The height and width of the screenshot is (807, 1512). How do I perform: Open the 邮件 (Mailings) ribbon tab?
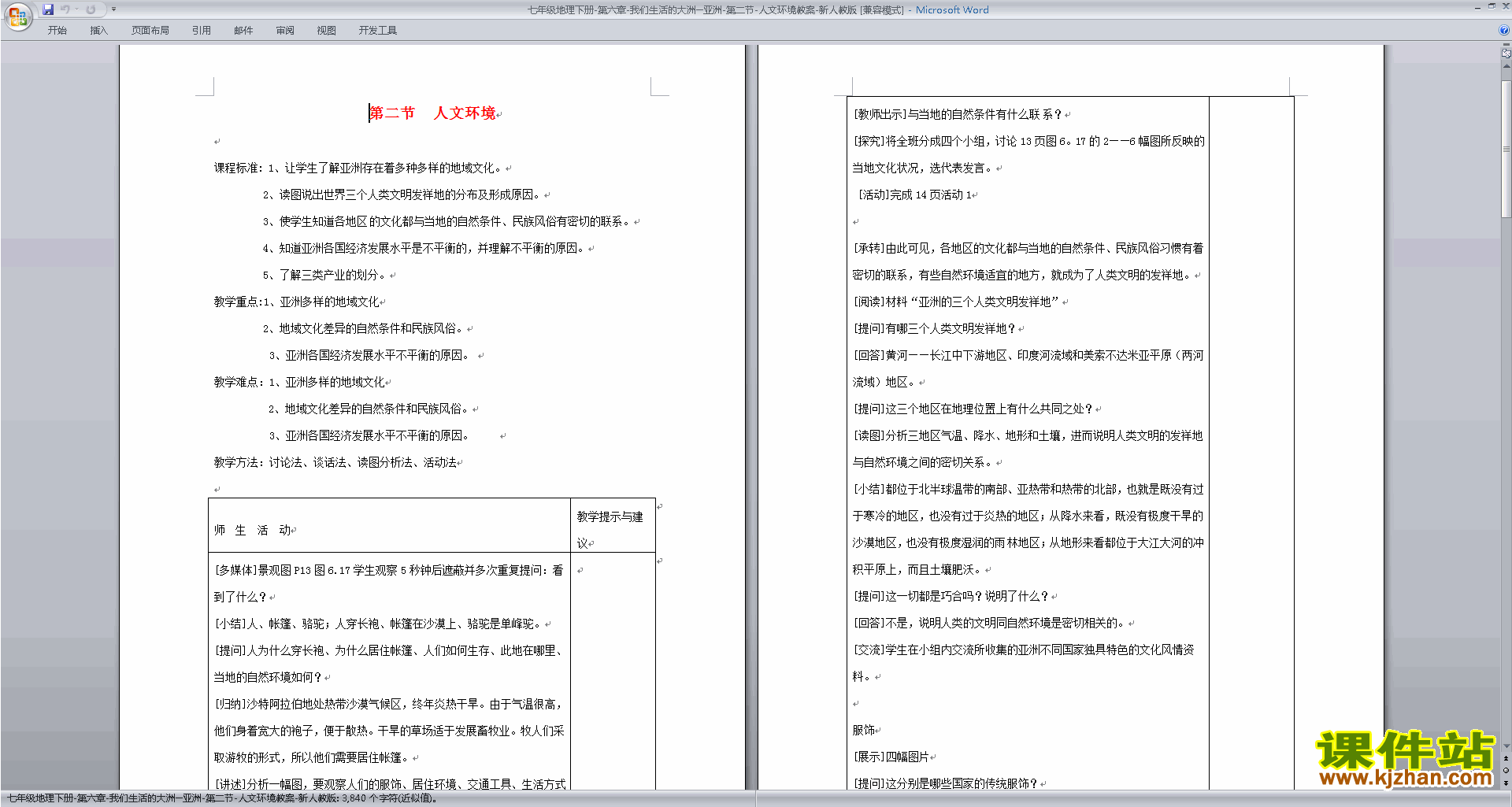pos(243,31)
